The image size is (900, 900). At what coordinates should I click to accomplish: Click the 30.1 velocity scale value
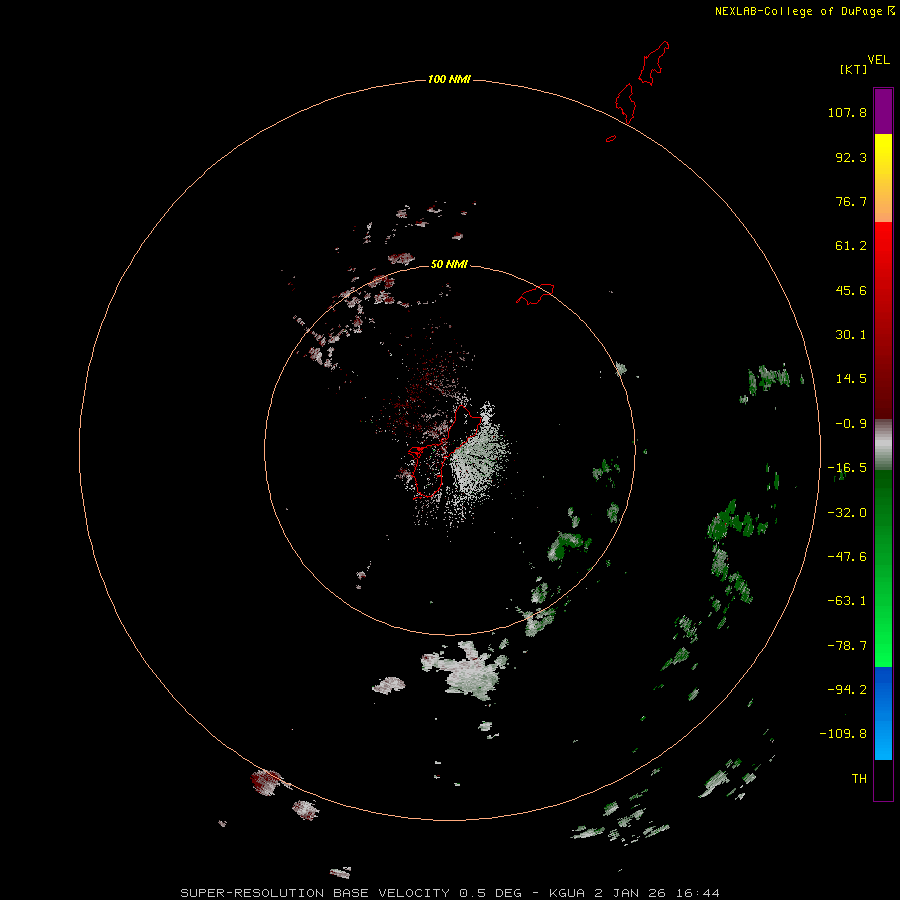pos(851,335)
